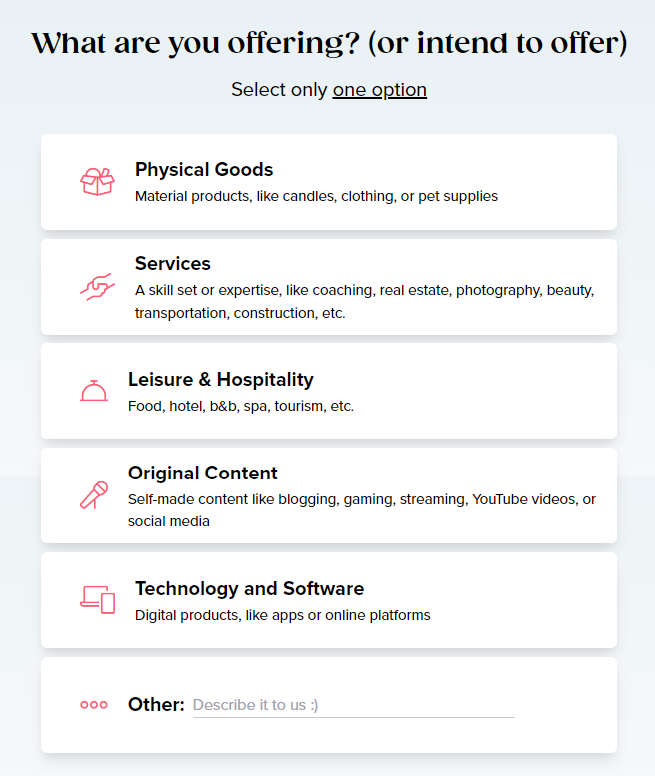Click the 'Technology and Software' heading

pyautogui.click(x=249, y=588)
